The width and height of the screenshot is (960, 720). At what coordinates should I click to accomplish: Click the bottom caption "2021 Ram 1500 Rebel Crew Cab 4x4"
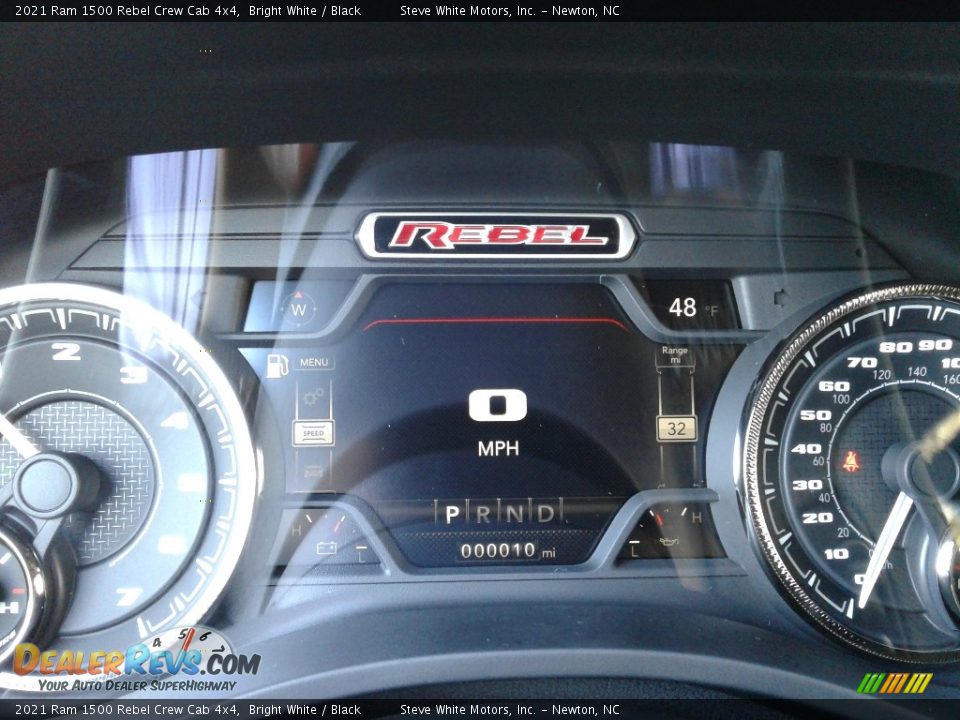pyautogui.click(x=127, y=710)
